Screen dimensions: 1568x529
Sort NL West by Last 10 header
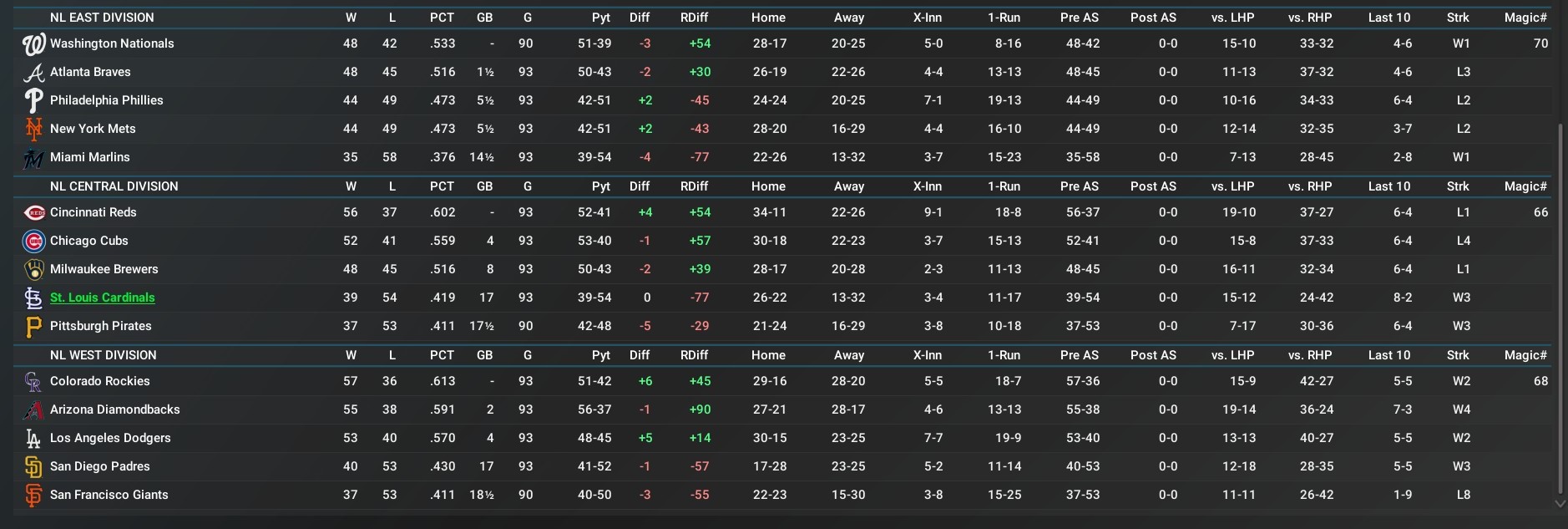[x=1388, y=355]
